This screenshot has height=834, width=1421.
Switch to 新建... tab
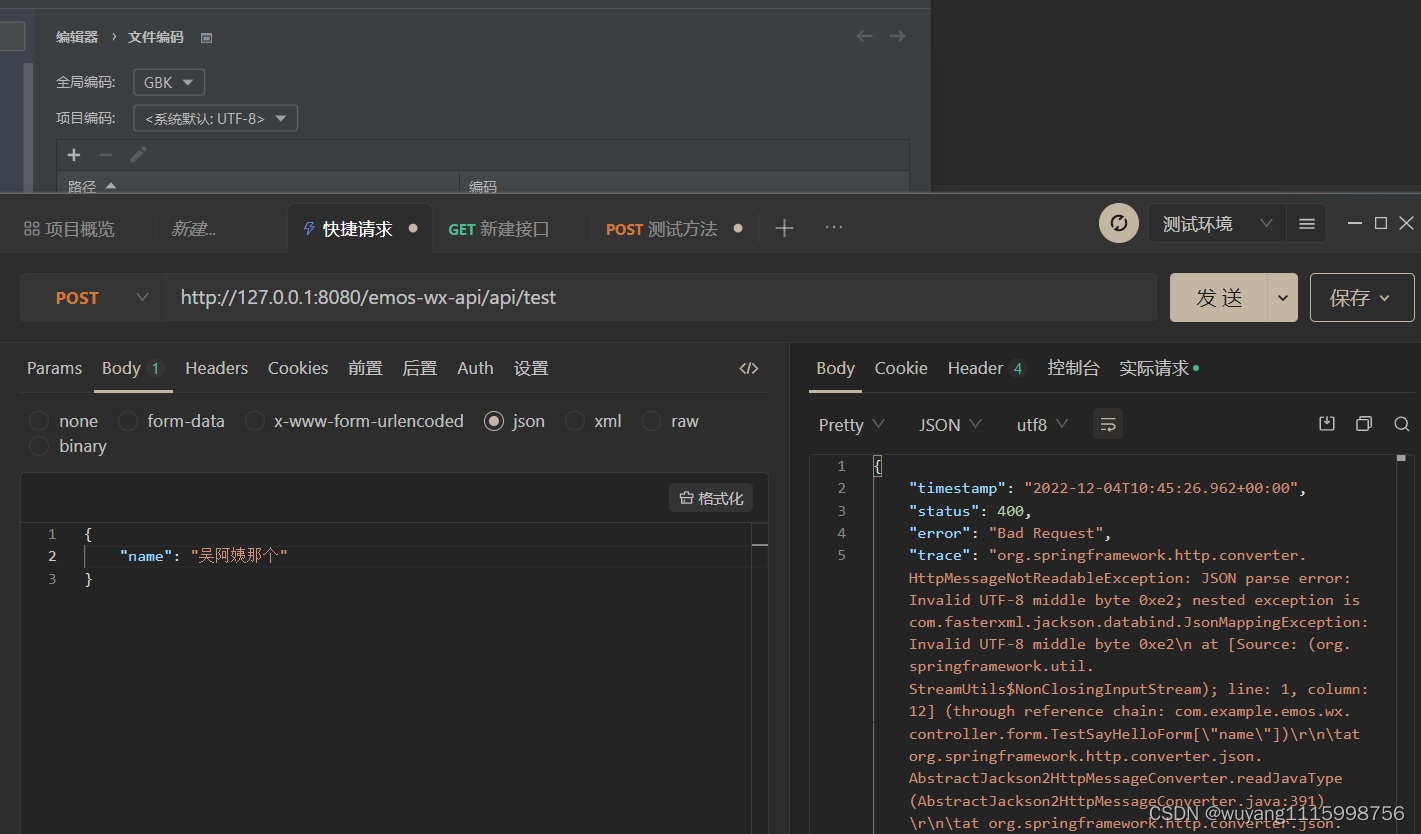tap(194, 229)
